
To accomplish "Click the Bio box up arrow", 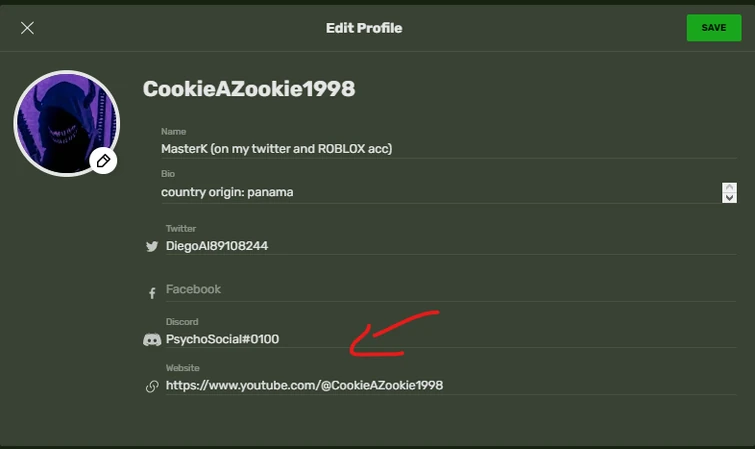I will [729, 187].
